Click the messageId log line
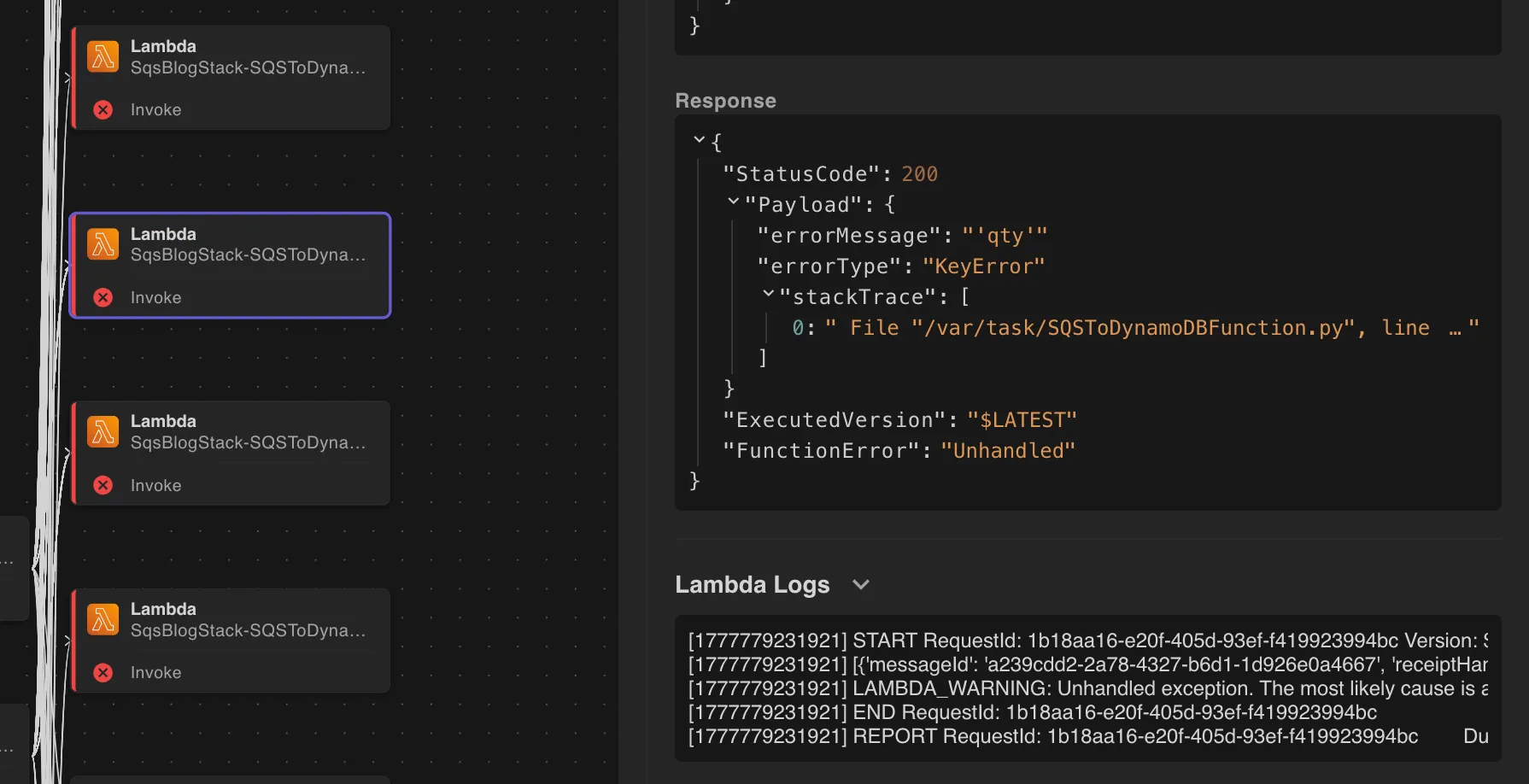The image size is (1529, 784). [1088, 664]
